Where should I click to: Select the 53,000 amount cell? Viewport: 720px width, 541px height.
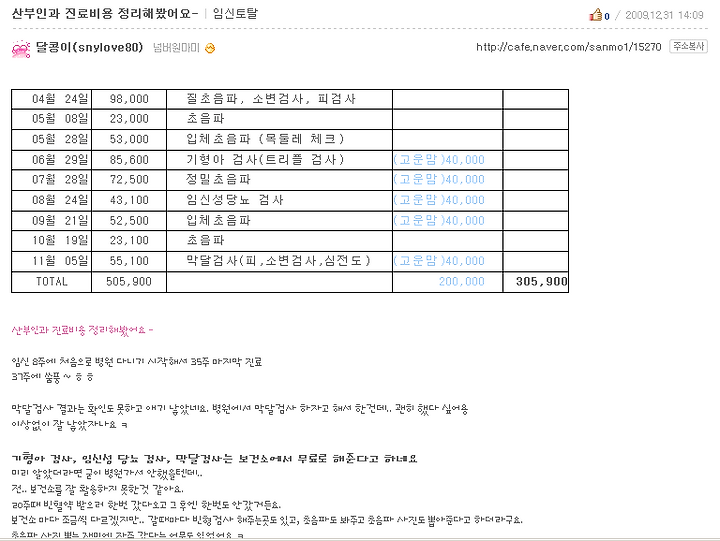coord(129,139)
